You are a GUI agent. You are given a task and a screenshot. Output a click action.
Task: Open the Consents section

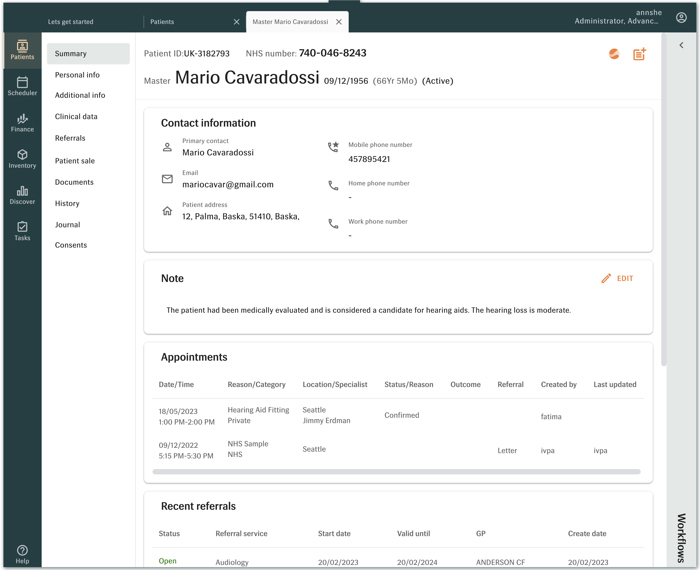tap(71, 245)
